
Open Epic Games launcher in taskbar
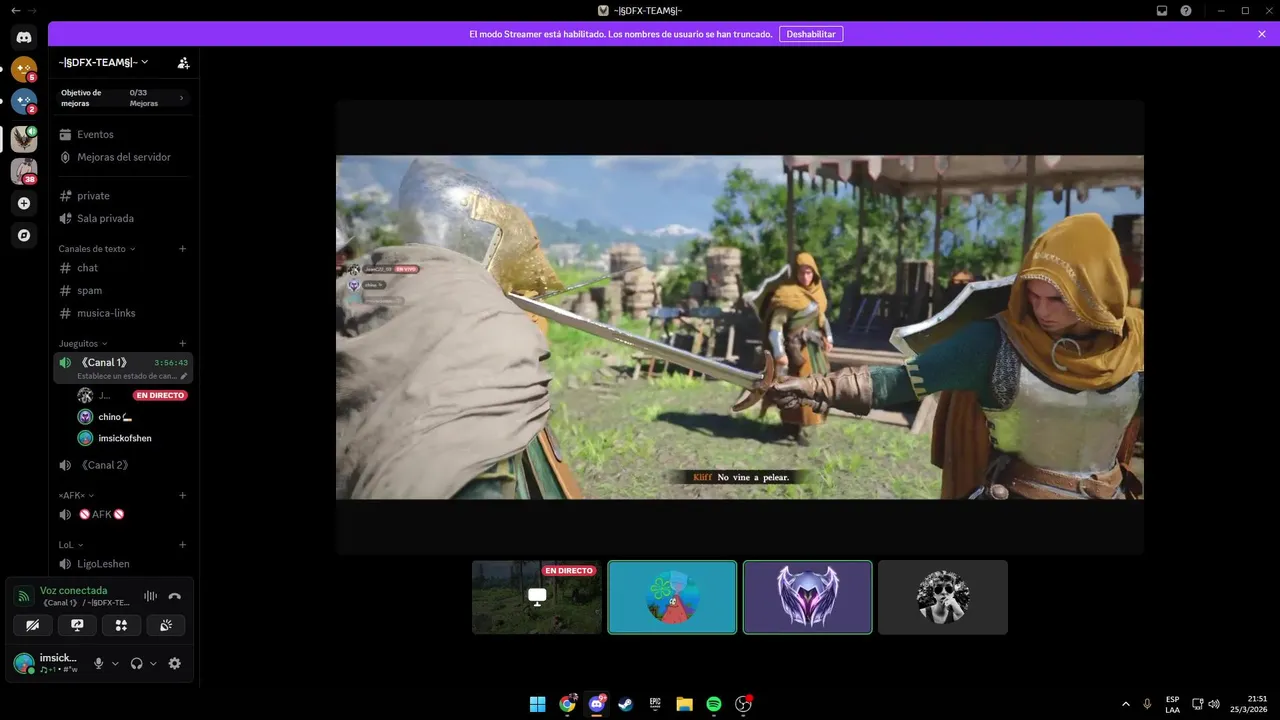[x=655, y=704]
